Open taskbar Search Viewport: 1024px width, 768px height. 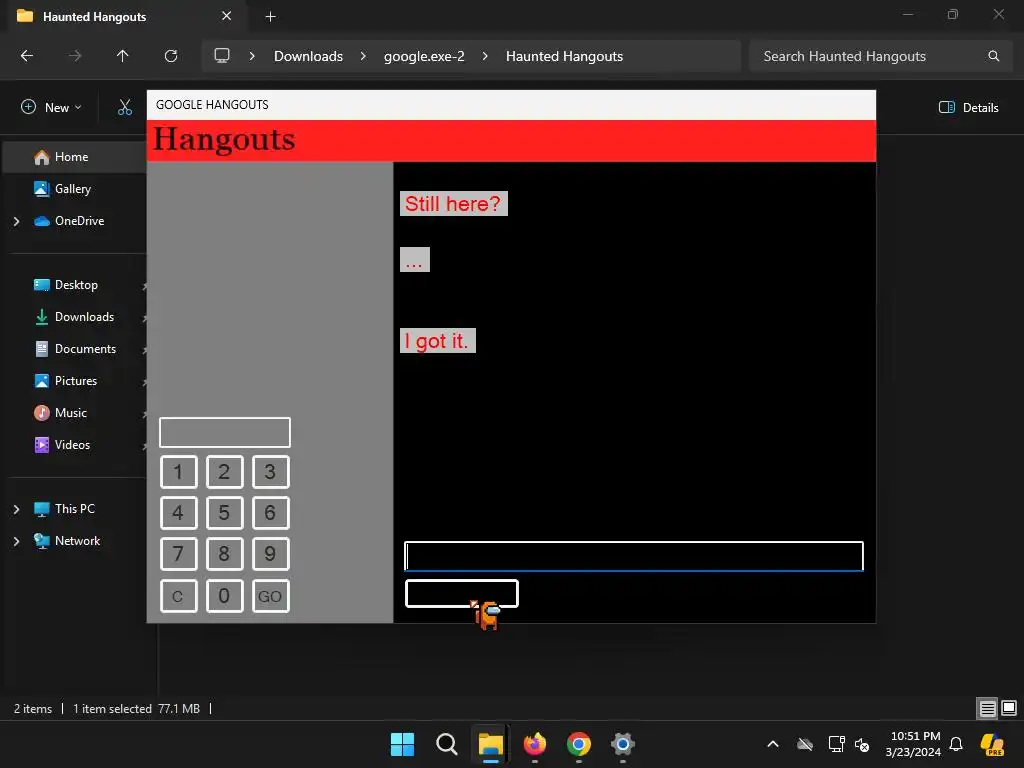click(447, 744)
